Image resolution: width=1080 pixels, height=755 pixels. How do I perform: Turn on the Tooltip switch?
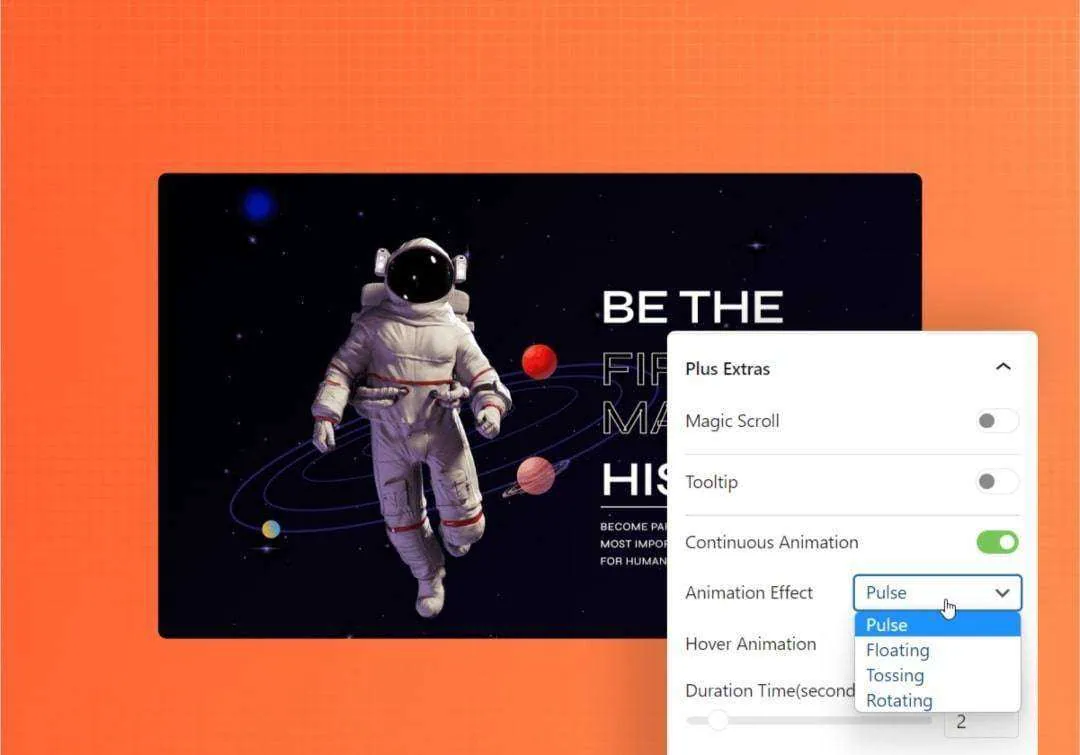pyautogui.click(x=997, y=482)
